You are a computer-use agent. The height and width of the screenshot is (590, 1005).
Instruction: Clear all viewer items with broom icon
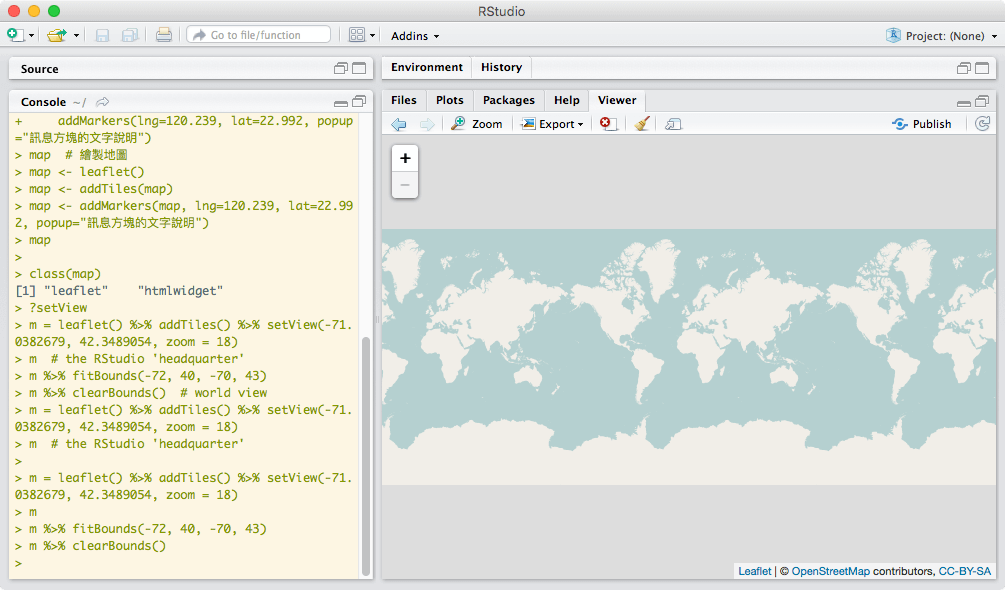(x=642, y=124)
